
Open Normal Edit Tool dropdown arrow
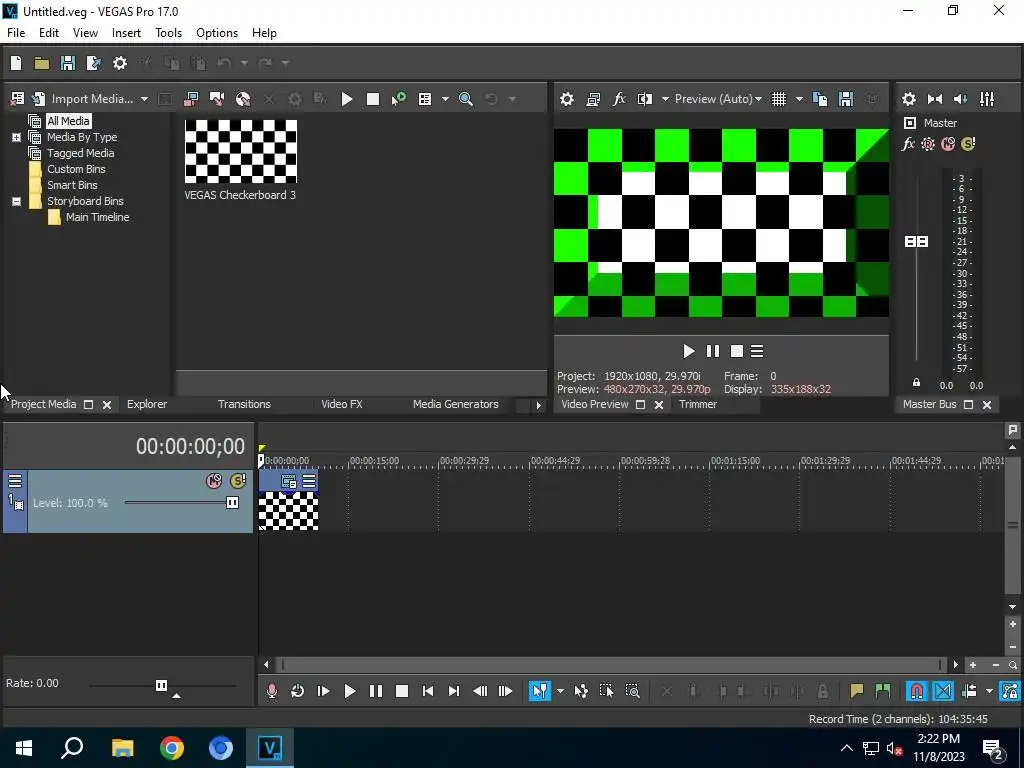(560, 691)
